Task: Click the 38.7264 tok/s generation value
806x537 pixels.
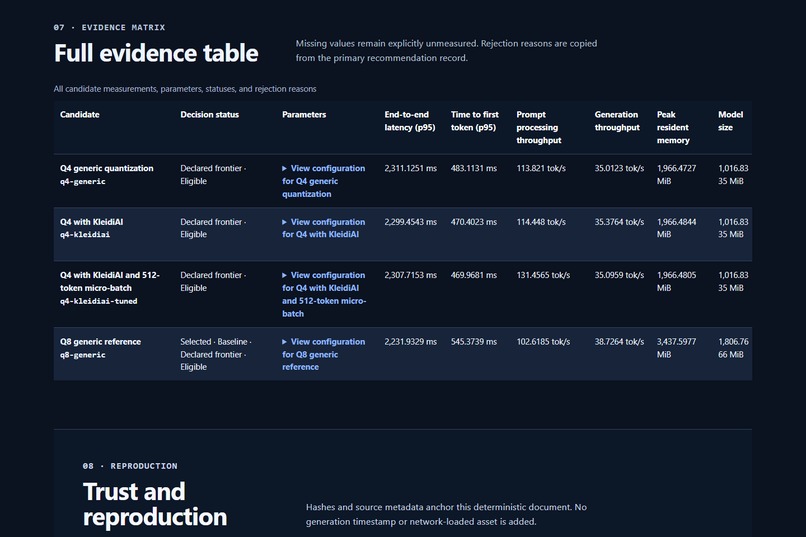Action: click(x=619, y=342)
